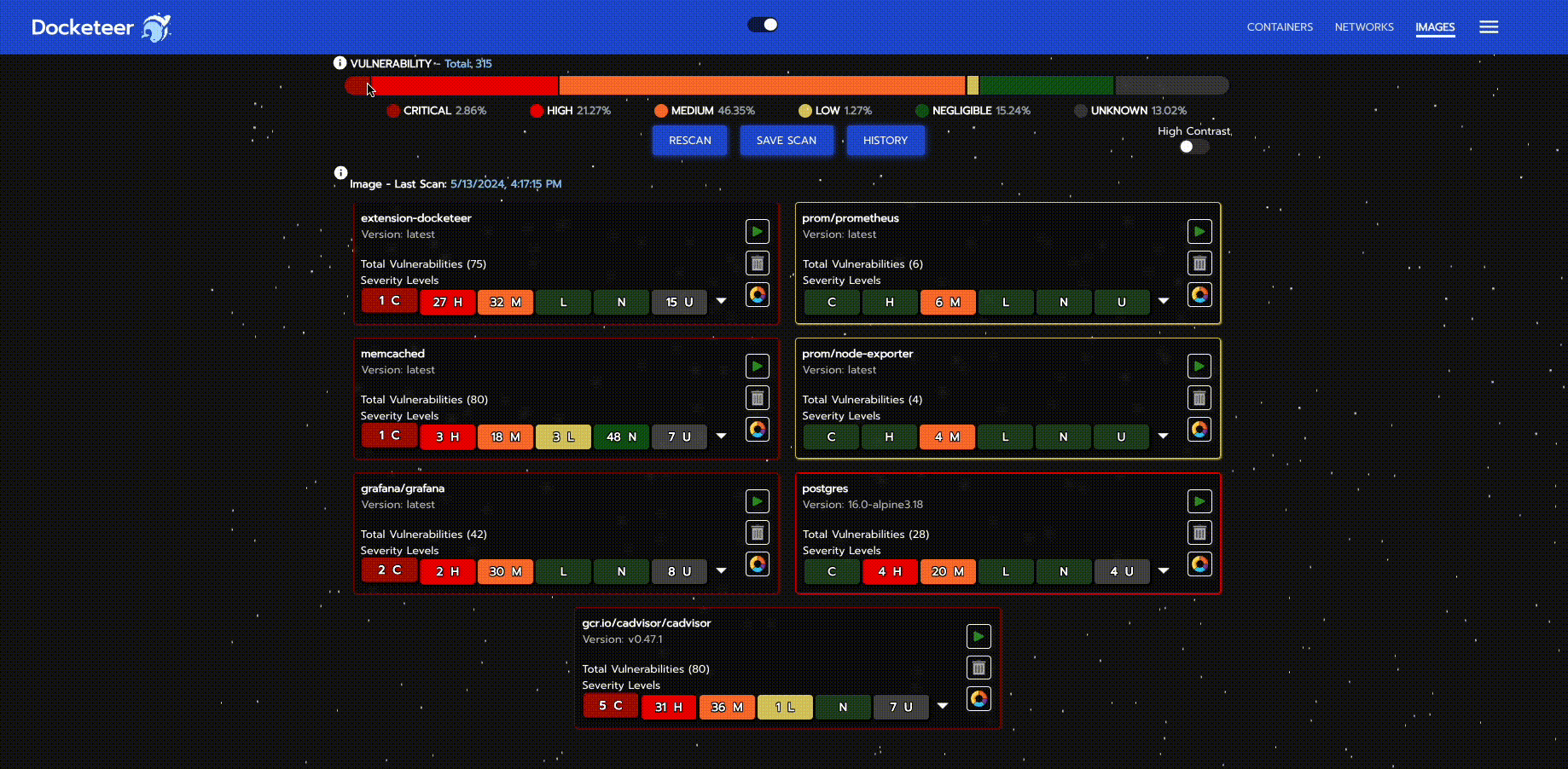This screenshot has width=1568, height=769.
Task: Click the Docketeer logo
Action: coord(101,27)
